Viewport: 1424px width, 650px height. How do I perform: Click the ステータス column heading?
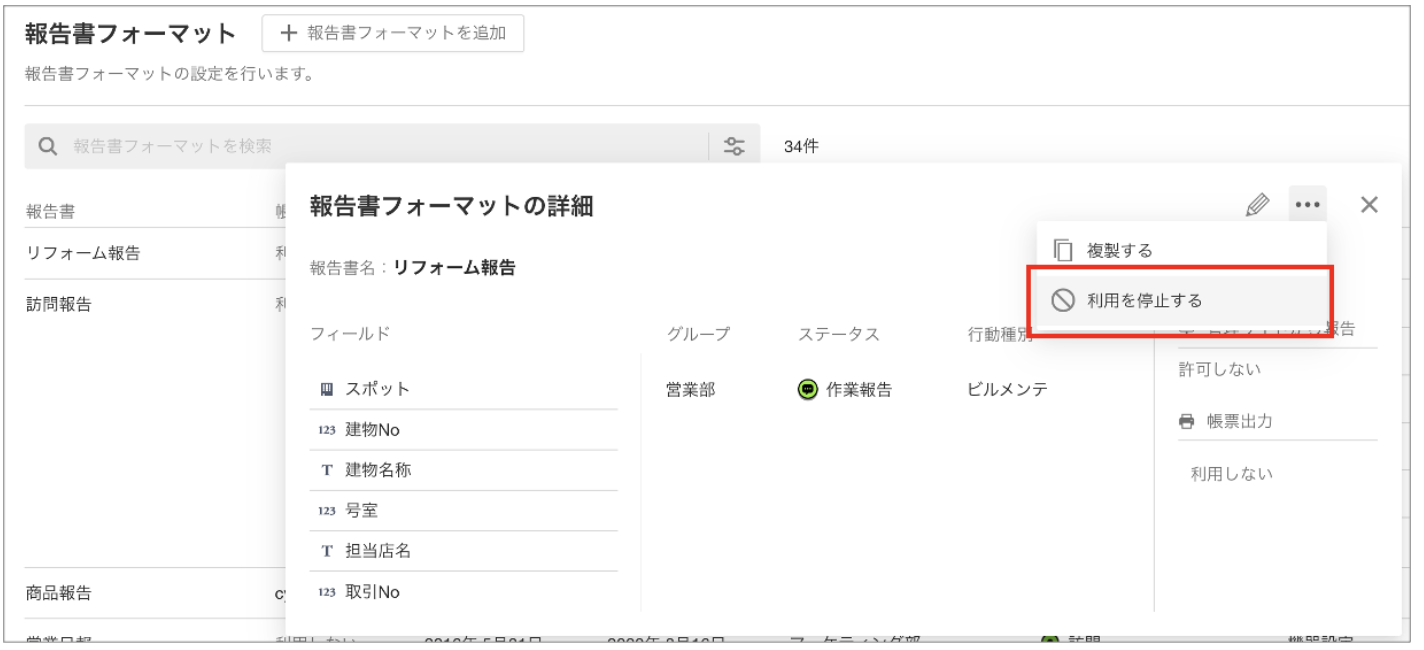[x=839, y=334]
